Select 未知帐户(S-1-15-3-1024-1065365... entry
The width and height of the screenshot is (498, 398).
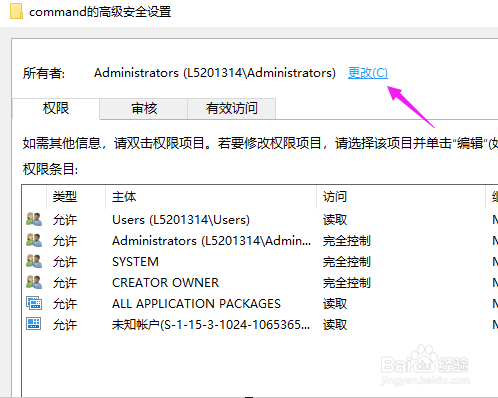pyautogui.click(x=211, y=324)
